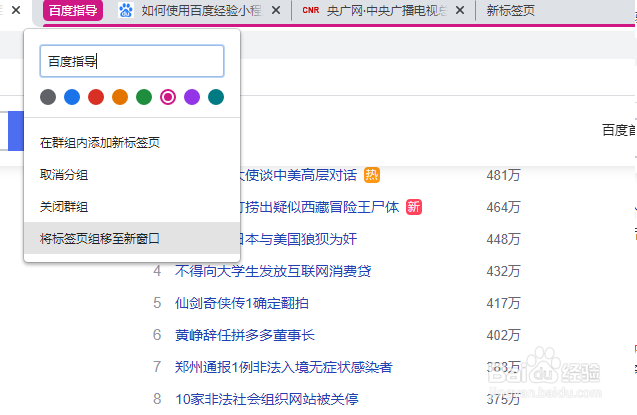
Task: Click rank number 5 in hot list
Action: coord(157,303)
